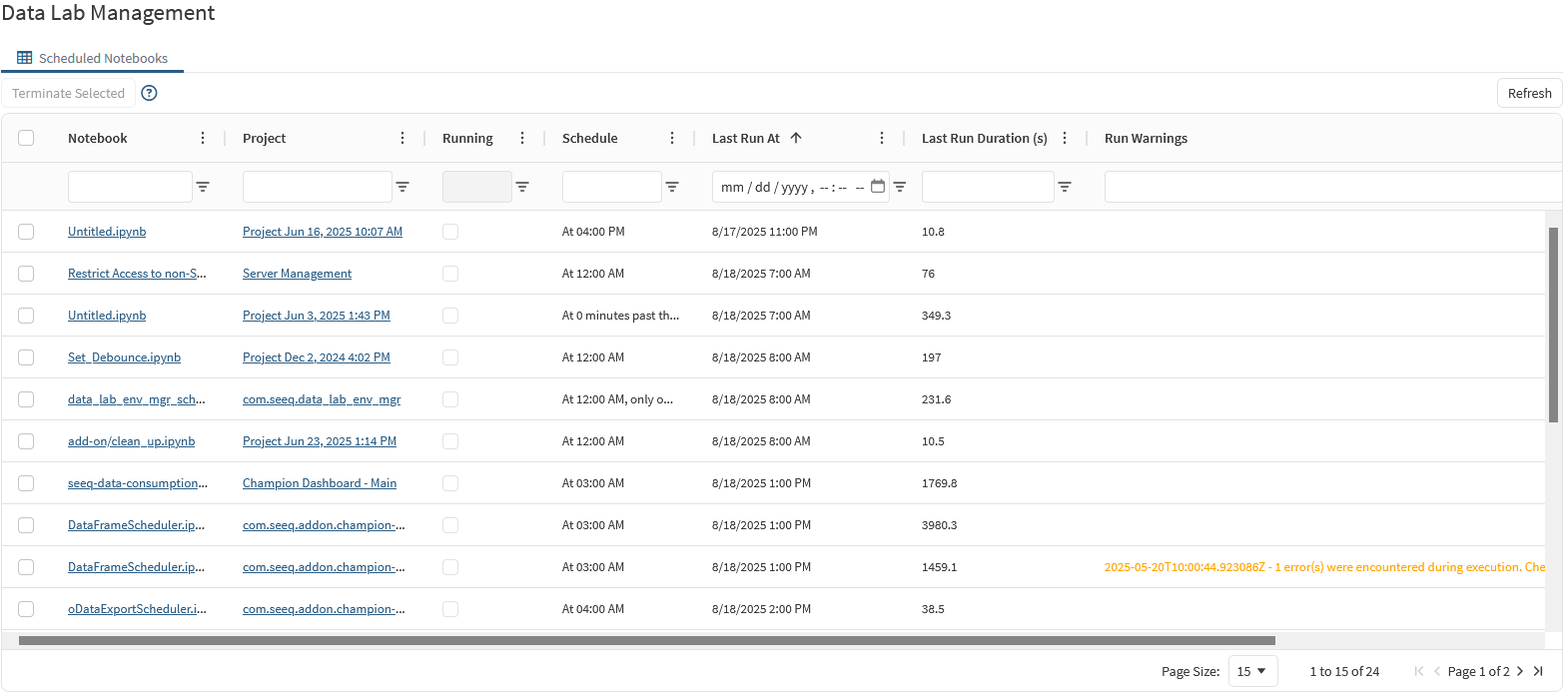This screenshot has width=1568, height=698.
Task: Click the Notebook column filter icon
Action: [203, 187]
